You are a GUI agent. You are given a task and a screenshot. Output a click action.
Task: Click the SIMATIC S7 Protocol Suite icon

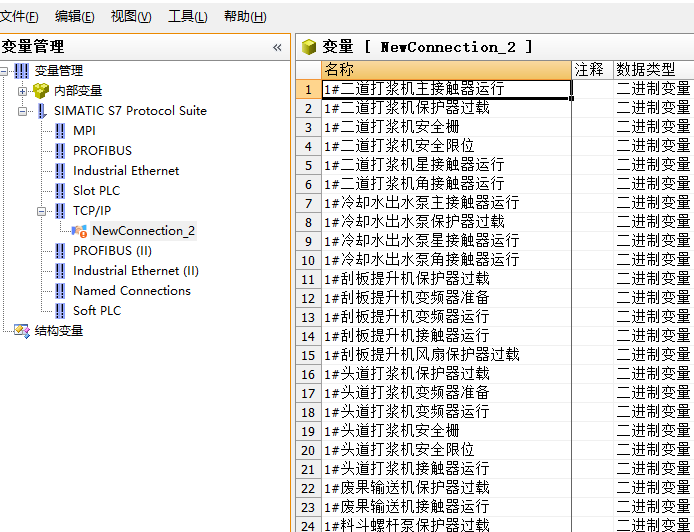(42, 111)
